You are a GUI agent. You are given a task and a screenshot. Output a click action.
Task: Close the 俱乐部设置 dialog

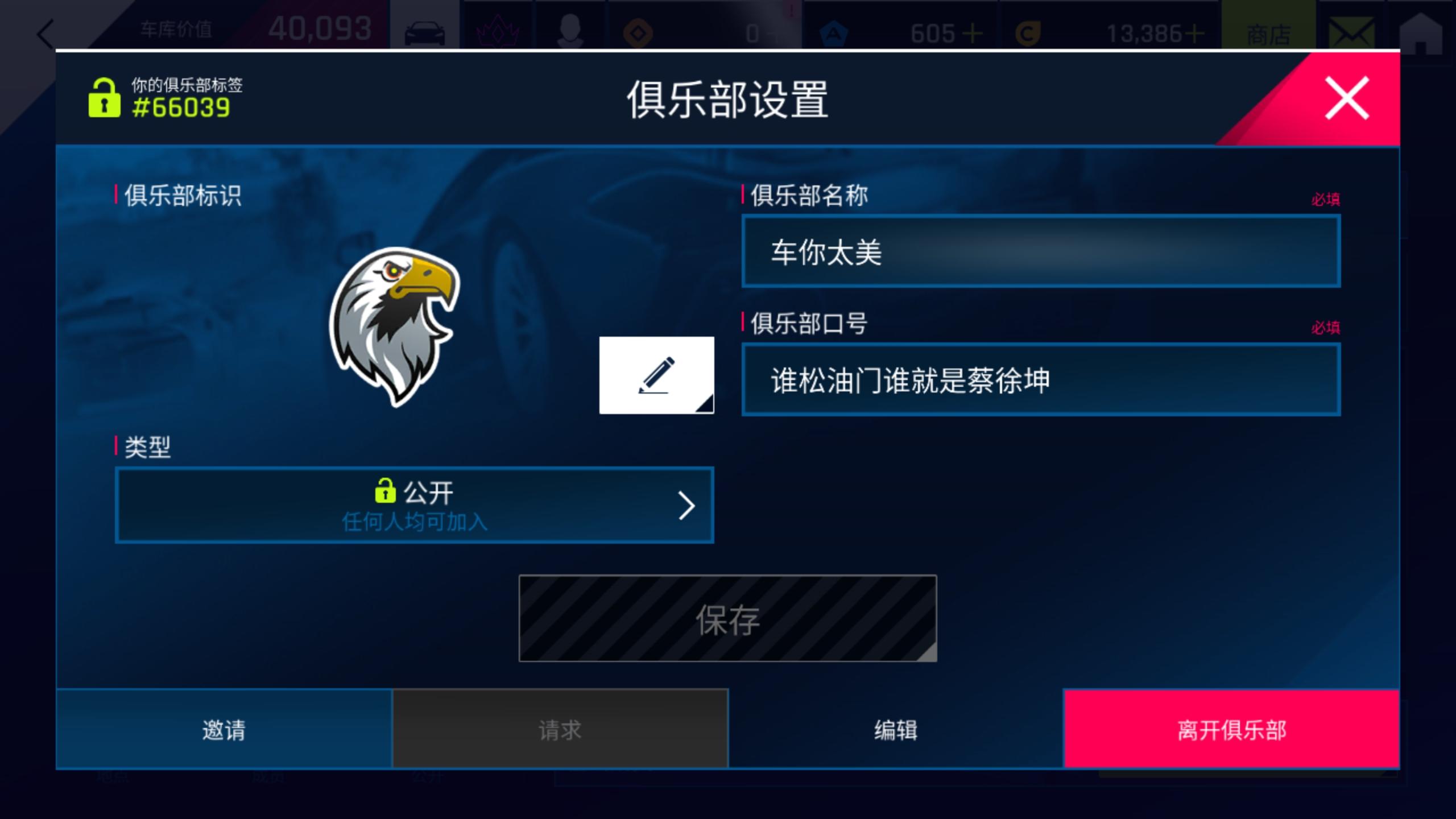(1347, 98)
